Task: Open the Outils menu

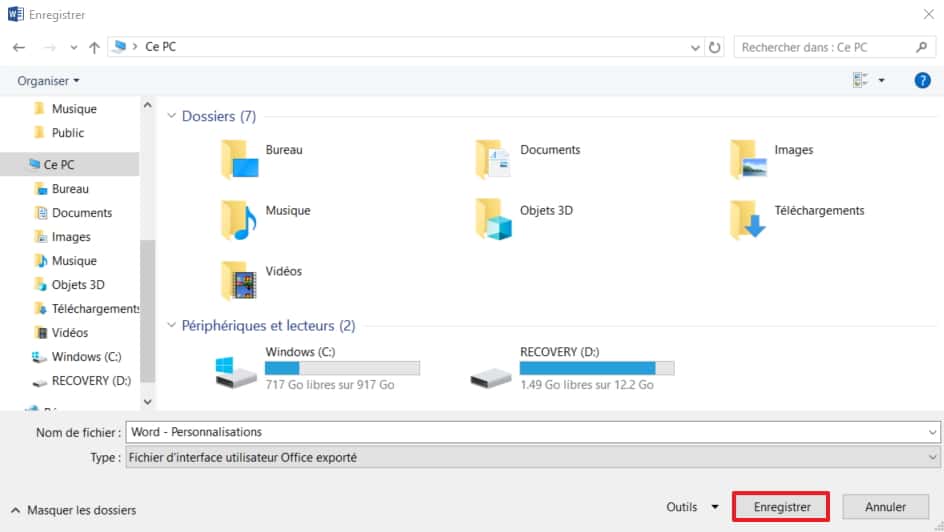Action: pyautogui.click(x=692, y=507)
